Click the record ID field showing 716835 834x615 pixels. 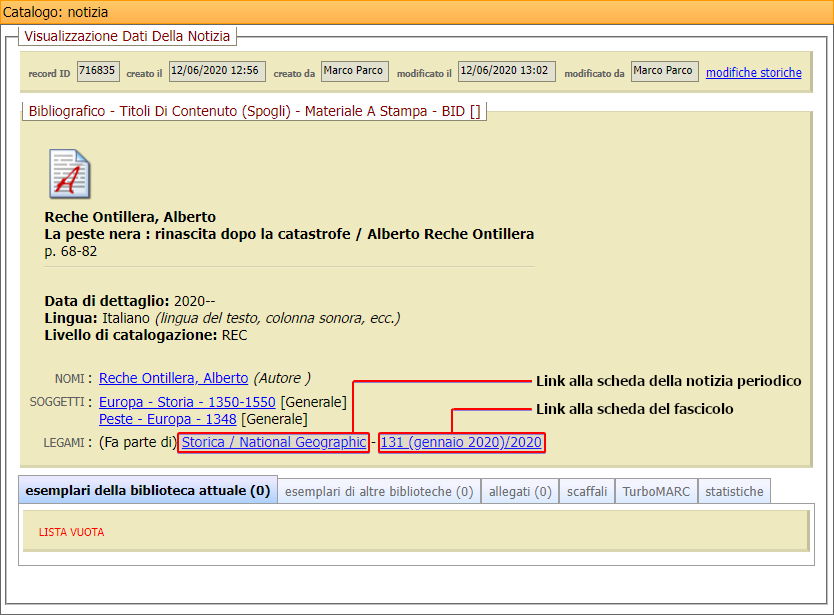[x=97, y=71]
